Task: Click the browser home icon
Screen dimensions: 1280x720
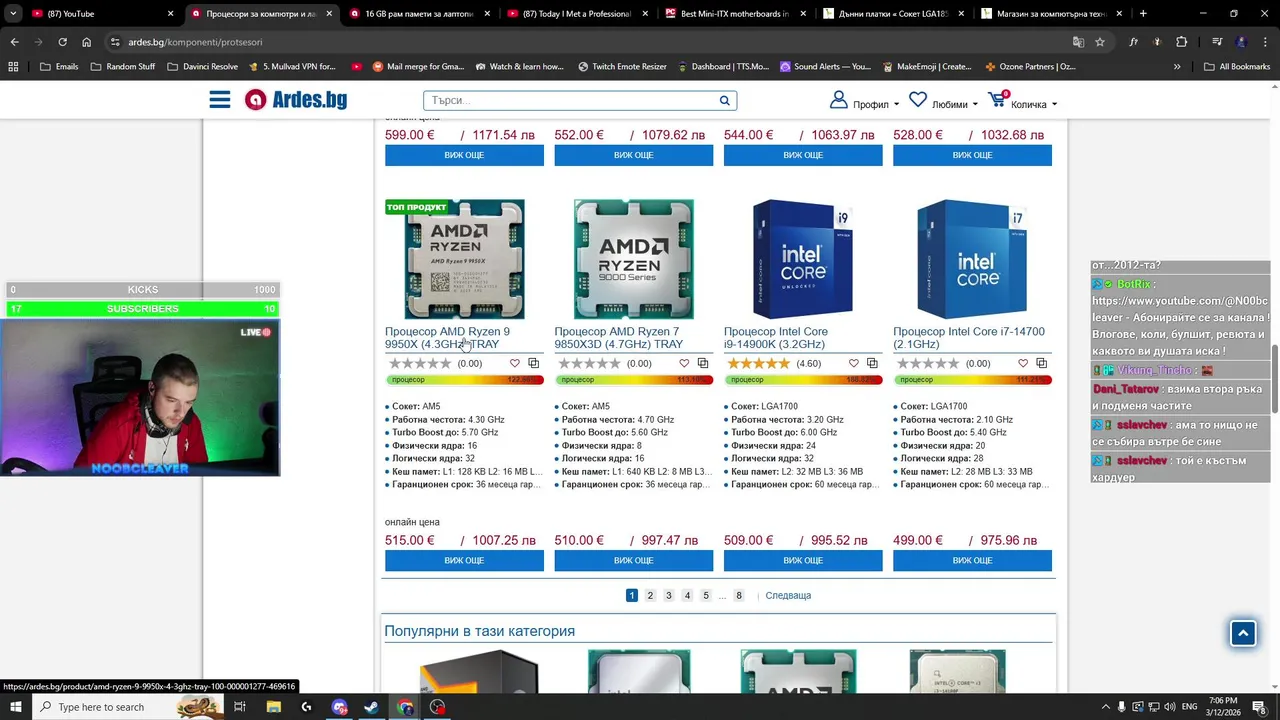Action: pyautogui.click(x=87, y=42)
